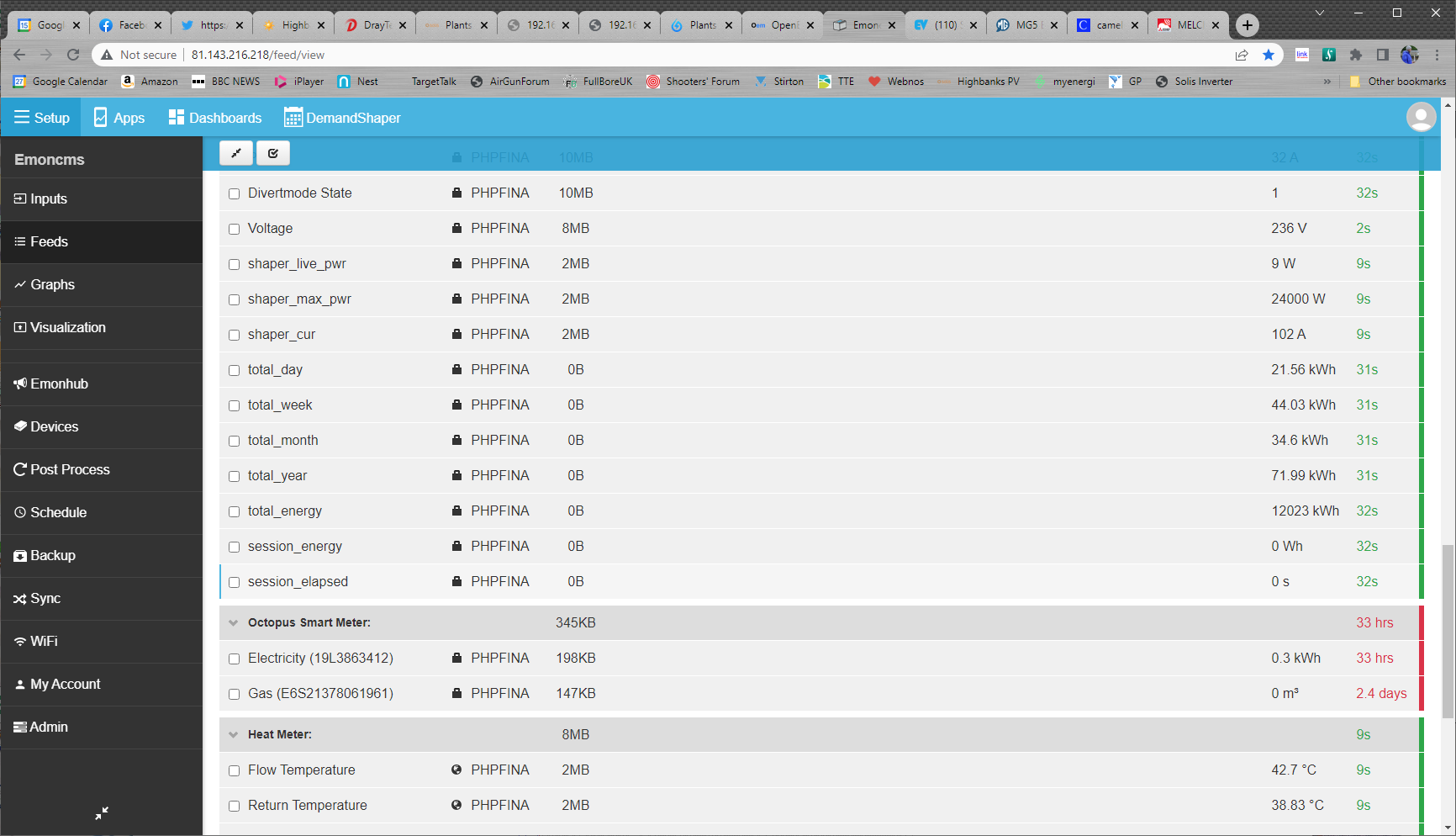Click the user profile avatar icon
Screen dimensions: 1456x836
[x=1421, y=118]
